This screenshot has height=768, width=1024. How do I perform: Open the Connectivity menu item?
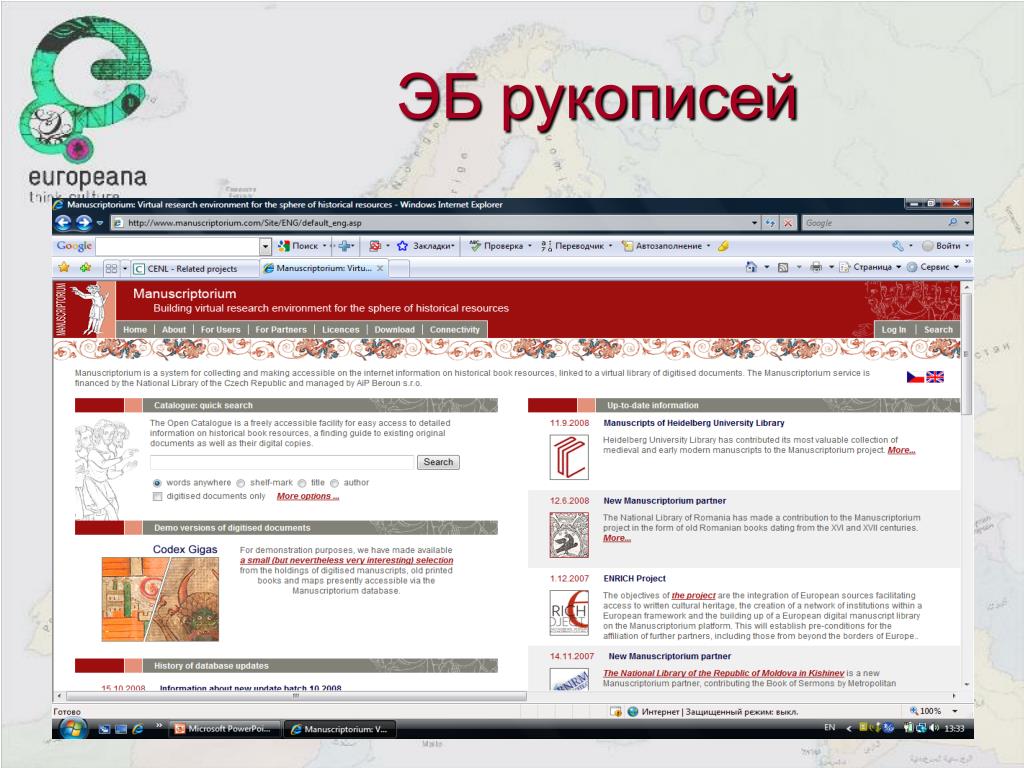[455, 330]
